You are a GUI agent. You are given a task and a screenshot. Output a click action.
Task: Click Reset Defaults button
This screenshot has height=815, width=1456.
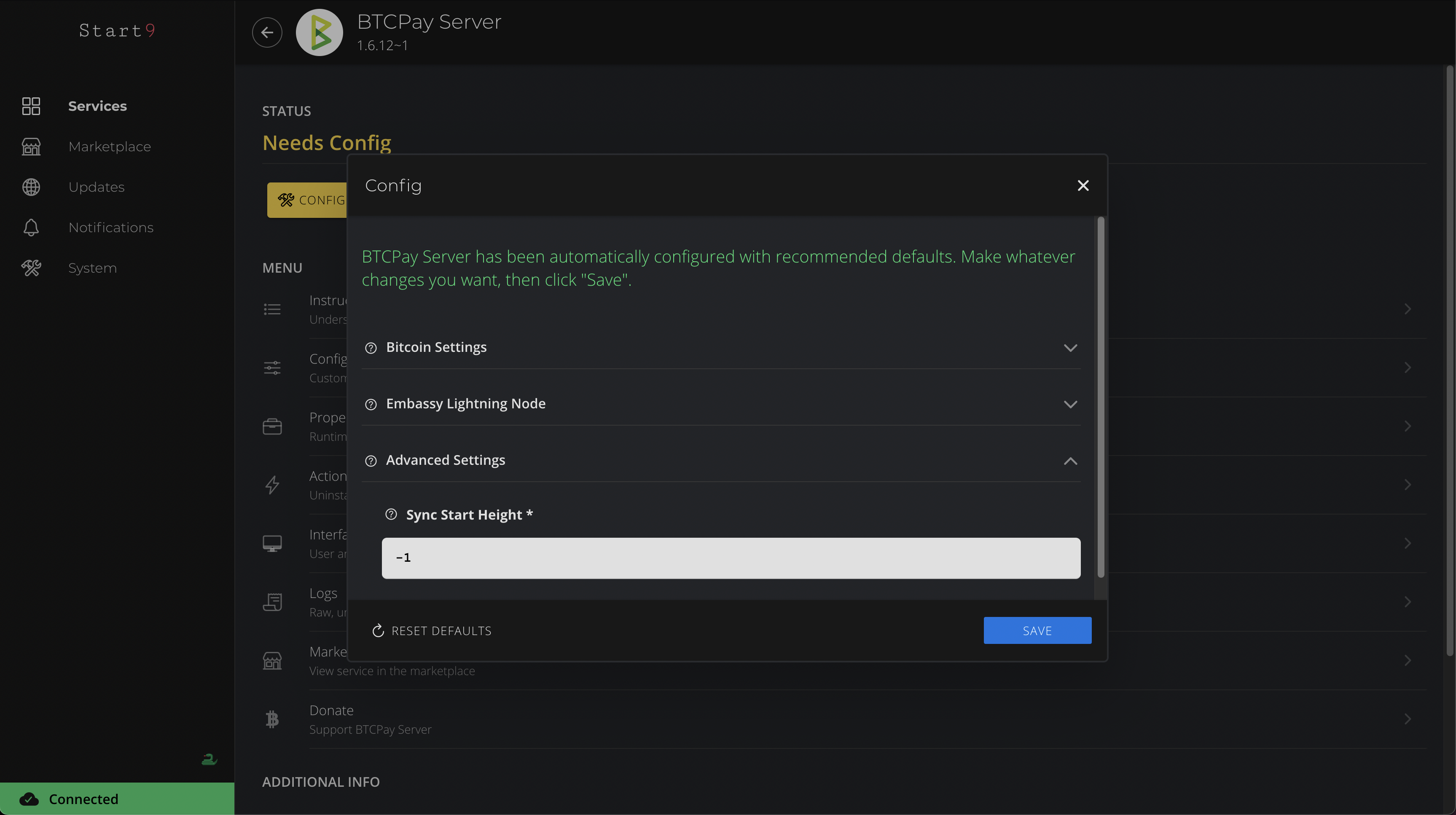(432, 630)
